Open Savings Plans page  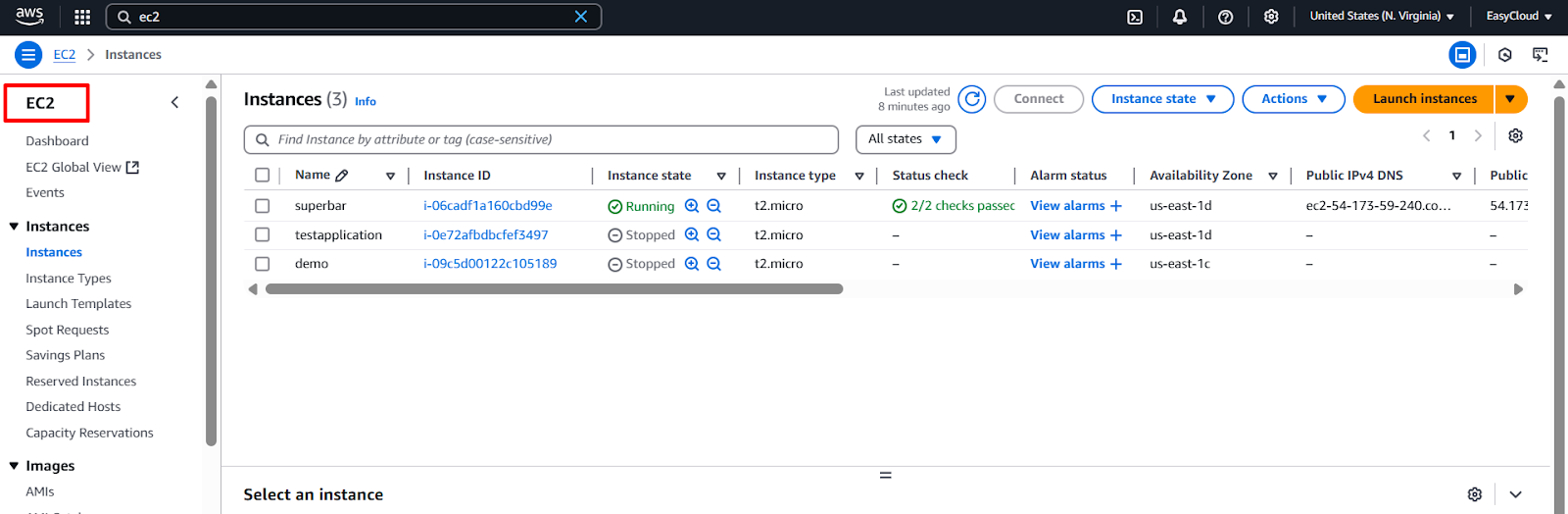(x=66, y=356)
